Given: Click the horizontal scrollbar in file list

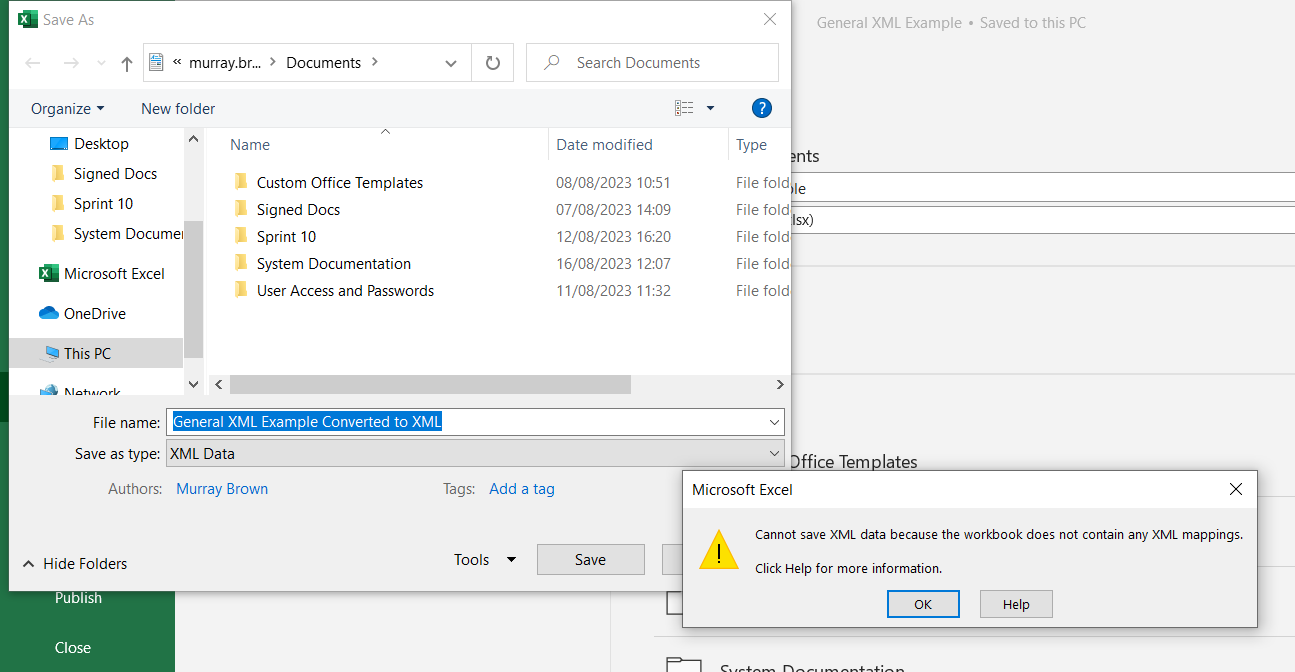Looking at the screenshot, I should point(430,385).
